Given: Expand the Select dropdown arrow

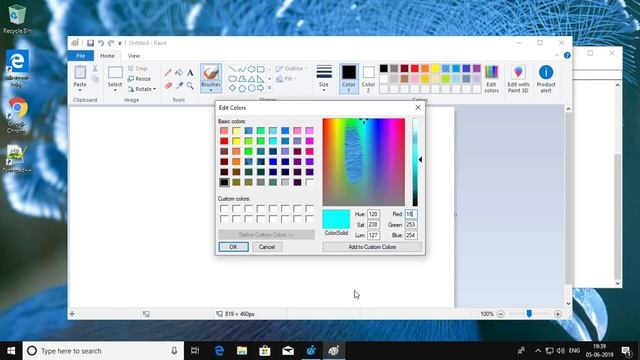Looking at the screenshot, I should (115, 90).
